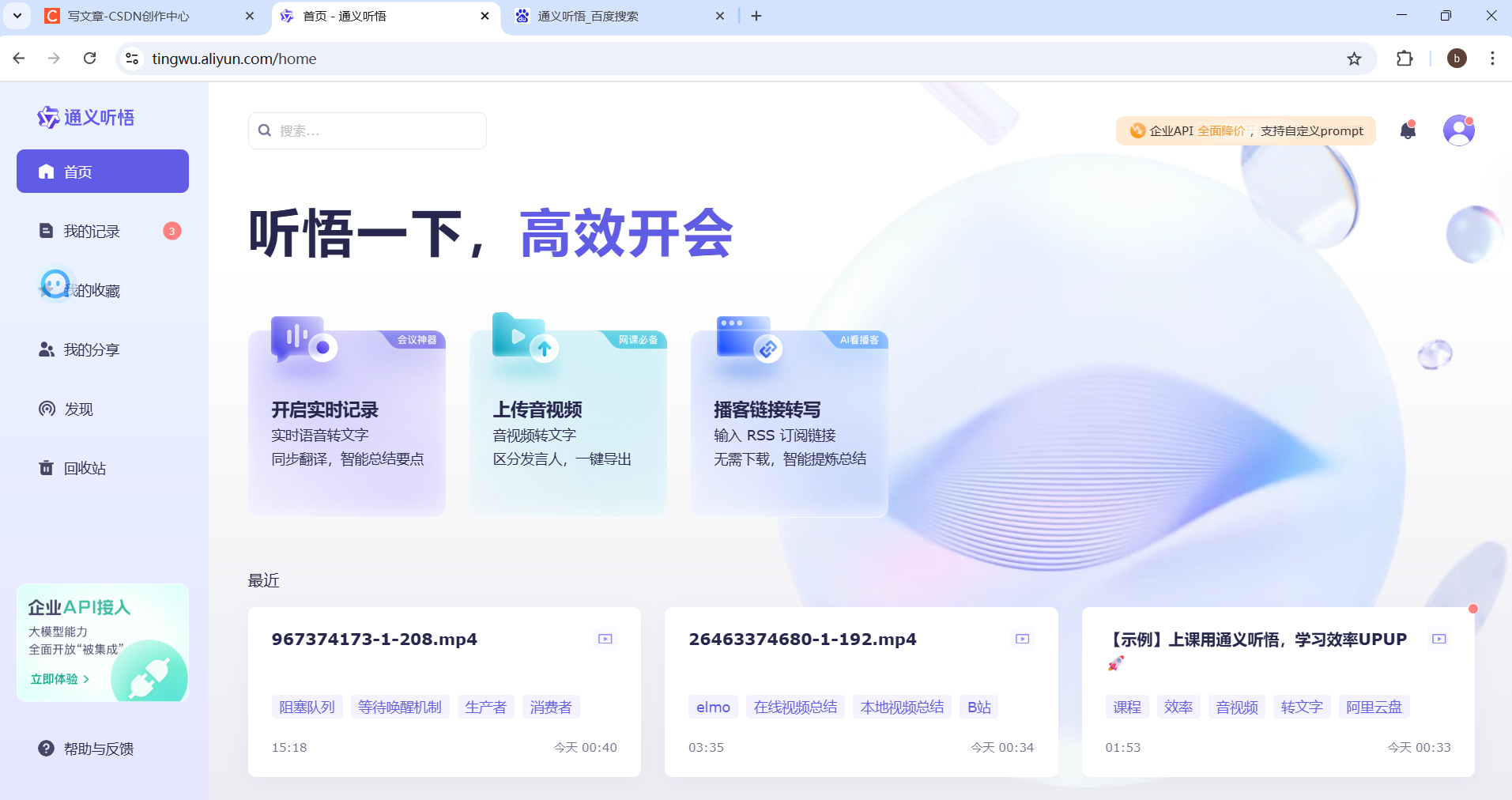Close the 首页 - 通义听悟 browser tab
Viewport: 1512px width, 800px height.
coord(485,16)
